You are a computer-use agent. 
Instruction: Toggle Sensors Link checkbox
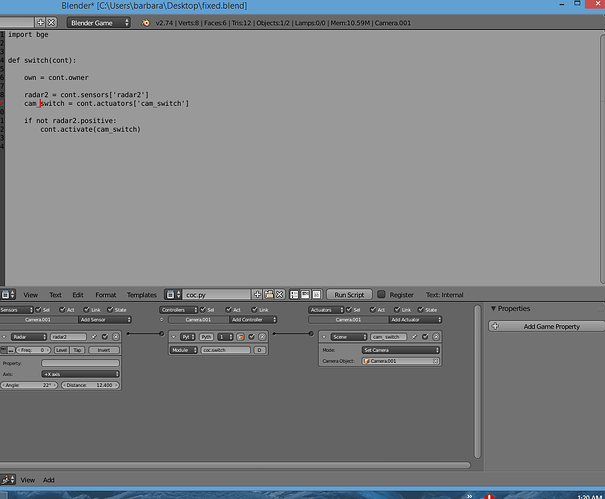tap(87, 310)
